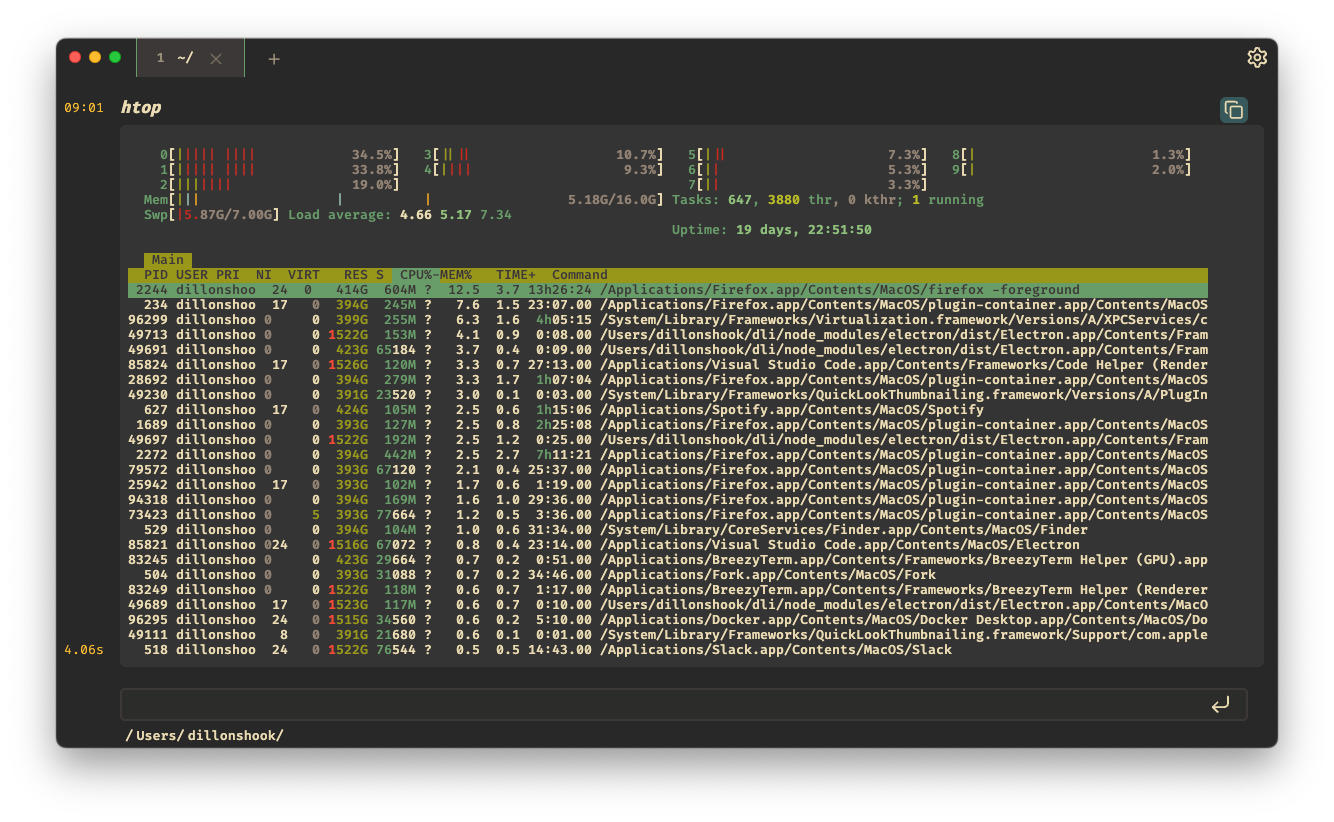The height and width of the screenshot is (822, 1334).
Task: Switch to the "1 ~/" terminal tab
Action: click(175, 57)
